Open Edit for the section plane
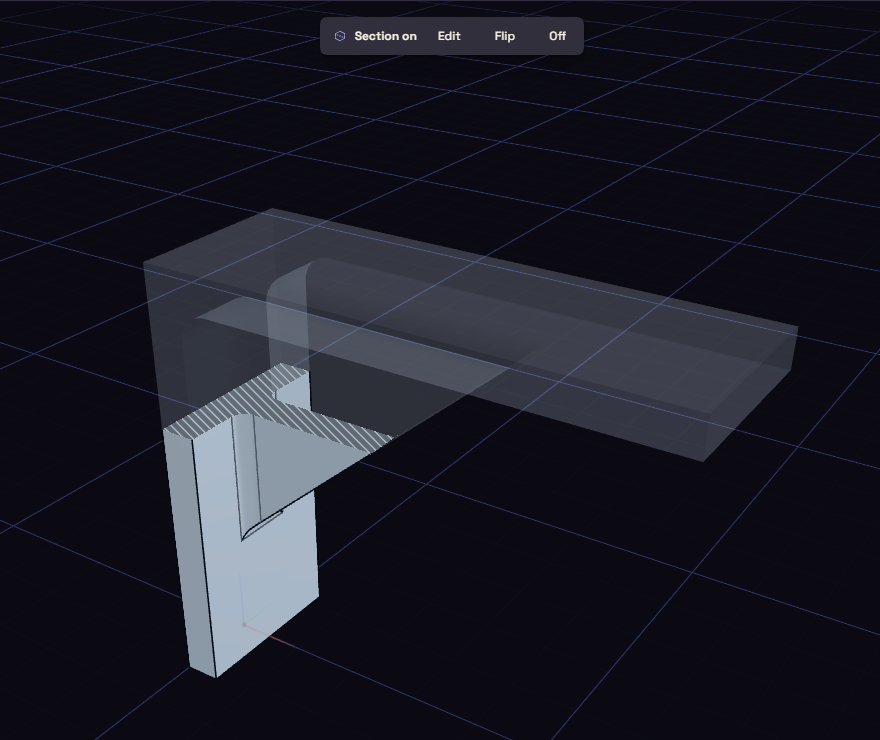This screenshot has width=880, height=740. pyautogui.click(x=449, y=36)
